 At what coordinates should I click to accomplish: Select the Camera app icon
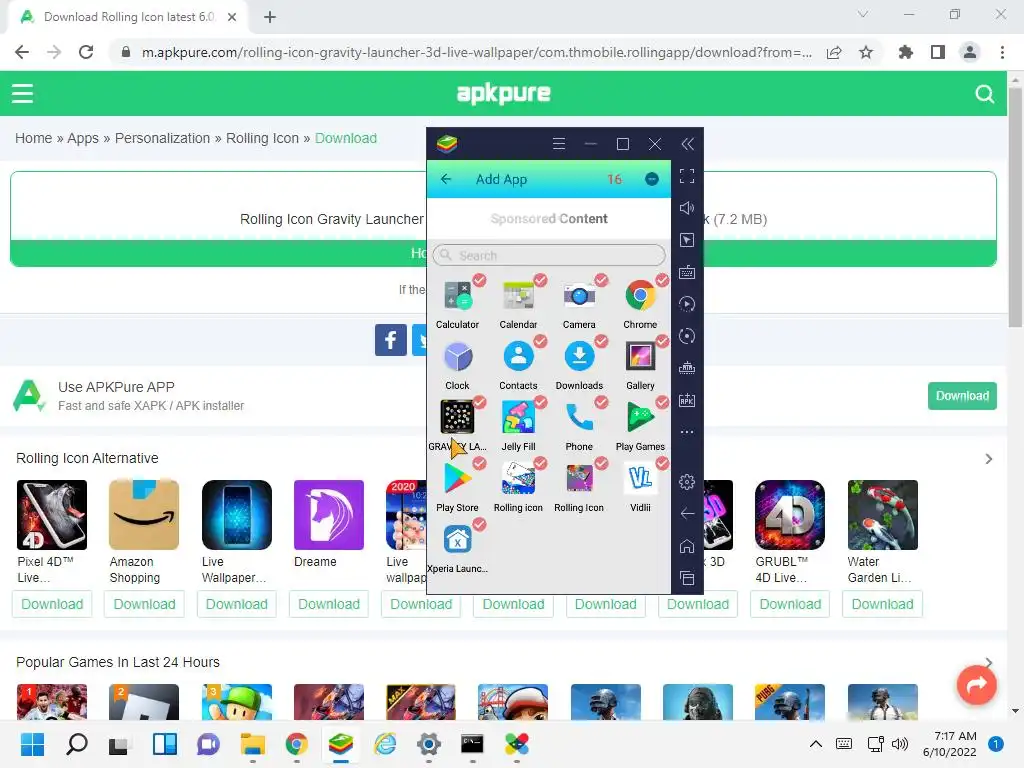579,296
